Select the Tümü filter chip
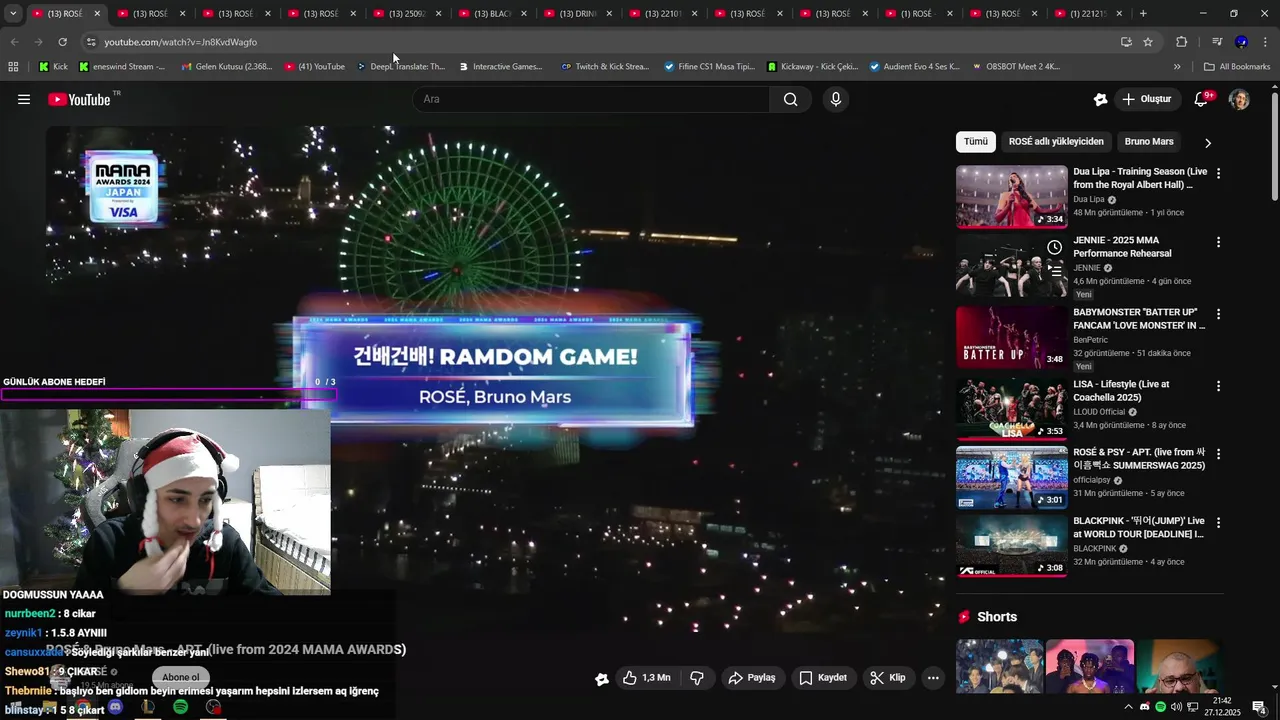This screenshot has height=720, width=1280. pos(975,142)
